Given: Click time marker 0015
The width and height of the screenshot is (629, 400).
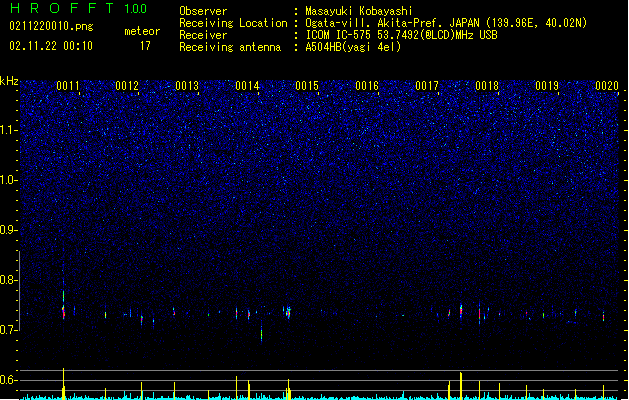Looking at the screenshot, I should point(307,86).
